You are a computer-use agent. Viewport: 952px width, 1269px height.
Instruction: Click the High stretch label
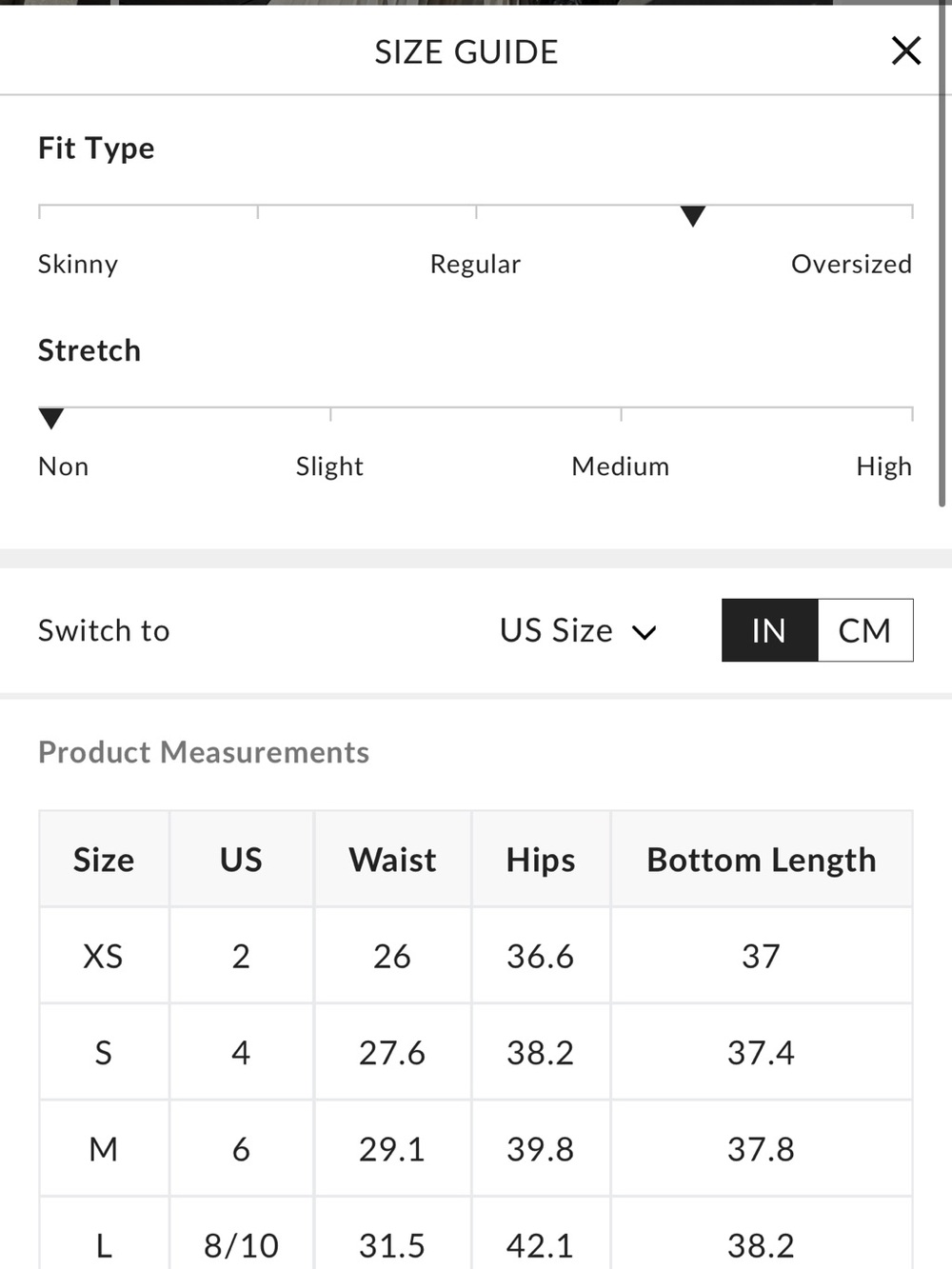pyautogui.click(x=883, y=466)
